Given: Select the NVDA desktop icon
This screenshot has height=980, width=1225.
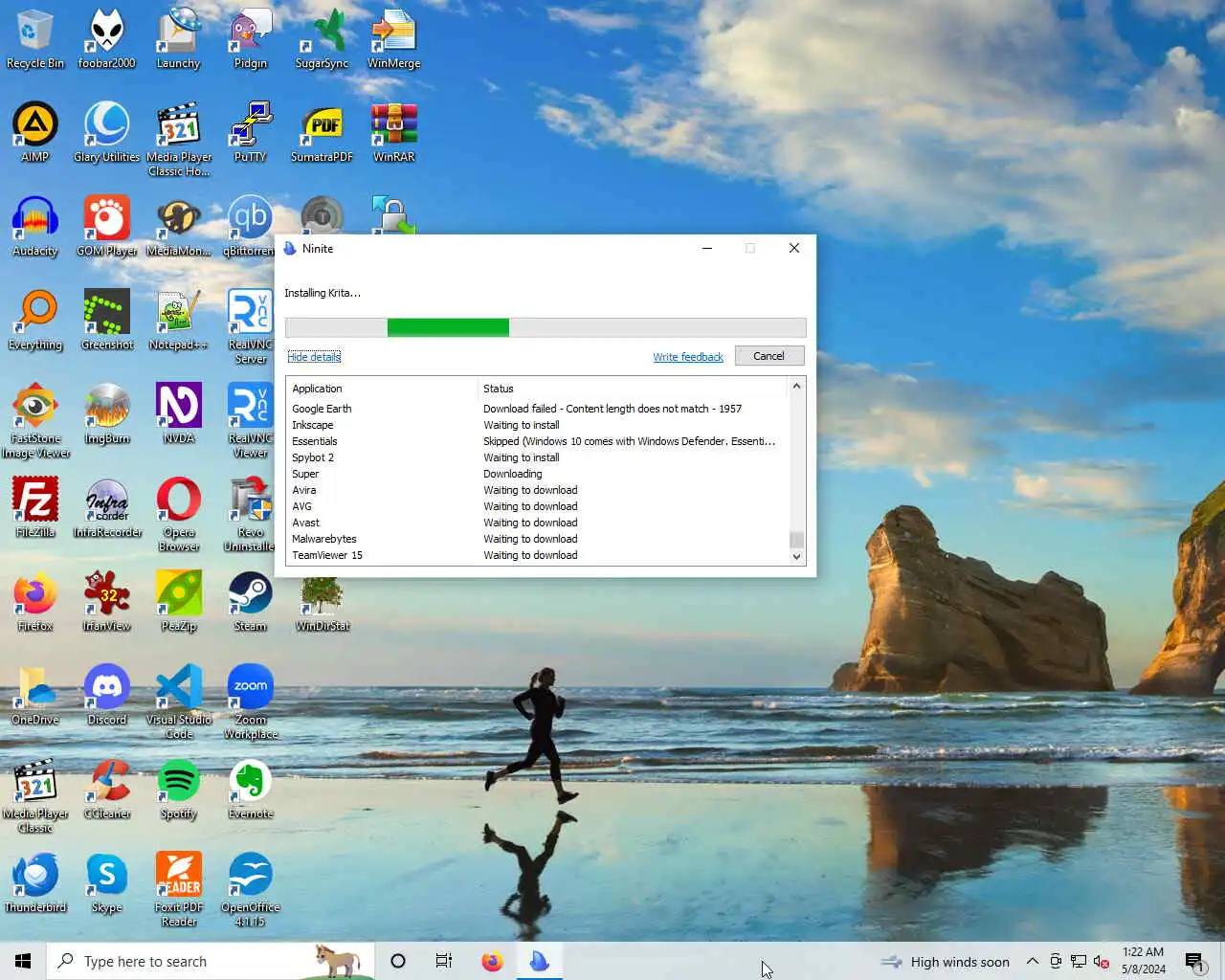Looking at the screenshot, I should tap(178, 413).
